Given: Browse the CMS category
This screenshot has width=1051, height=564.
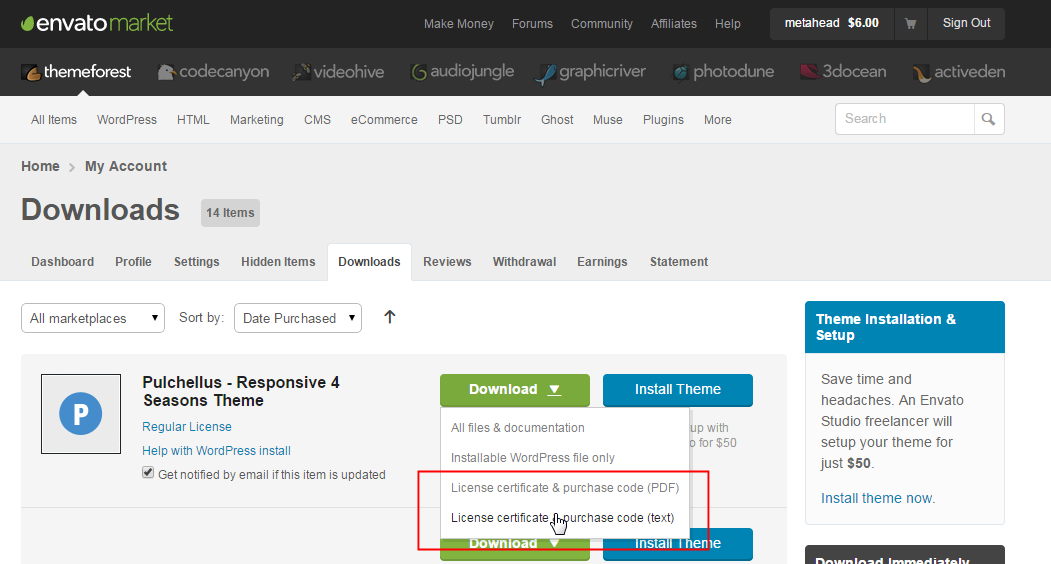Looking at the screenshot, I should 317,120.
